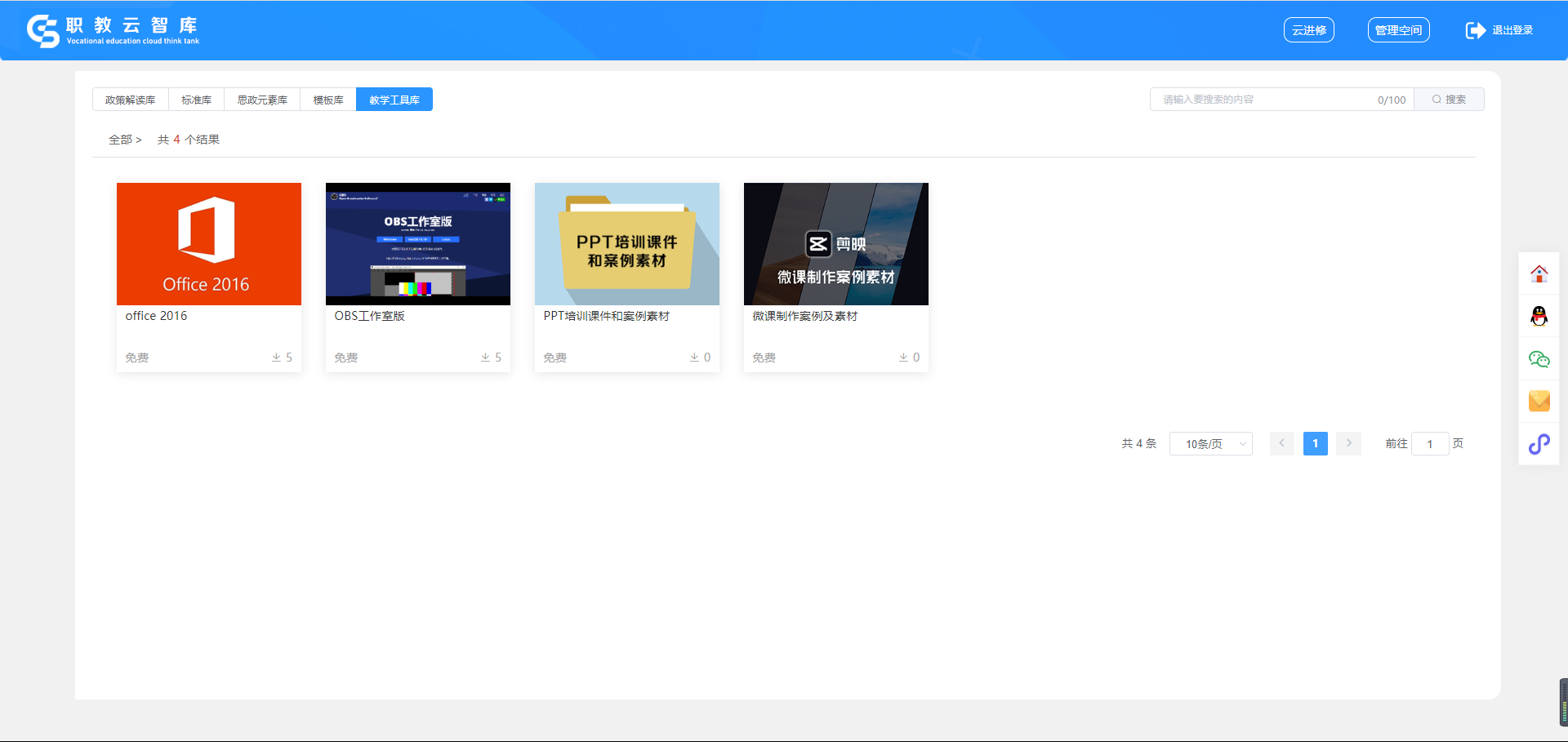Open the yellow mail envelope icon
1568x742 pixels.
[x=1539, y=401]
